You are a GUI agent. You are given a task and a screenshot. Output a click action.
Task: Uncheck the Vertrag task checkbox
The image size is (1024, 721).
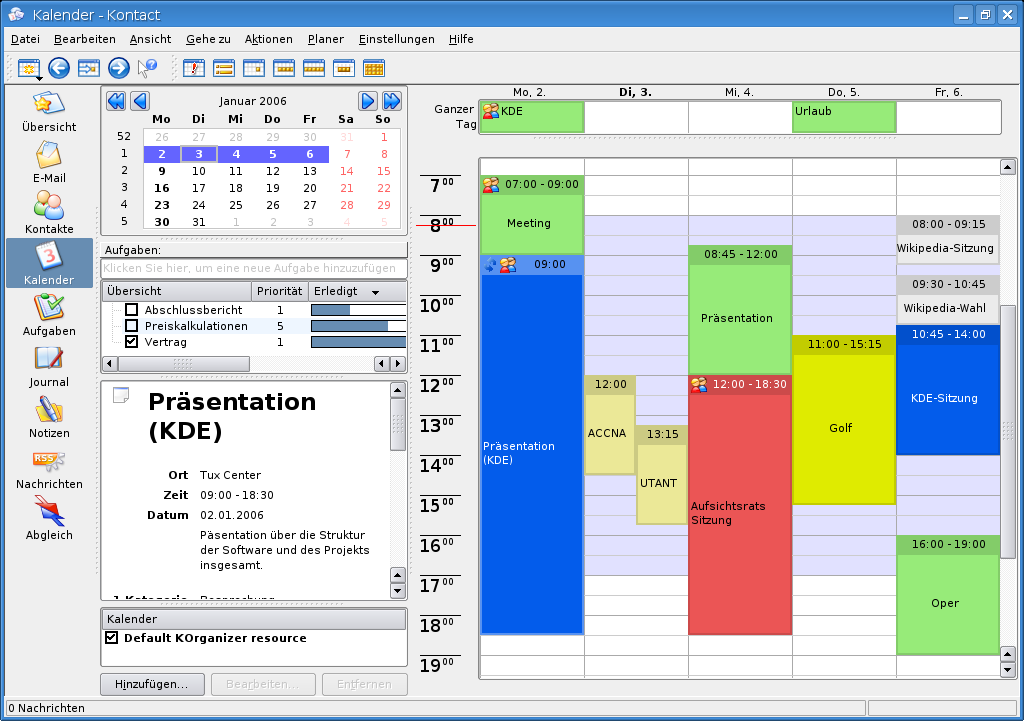coord(131,342)
